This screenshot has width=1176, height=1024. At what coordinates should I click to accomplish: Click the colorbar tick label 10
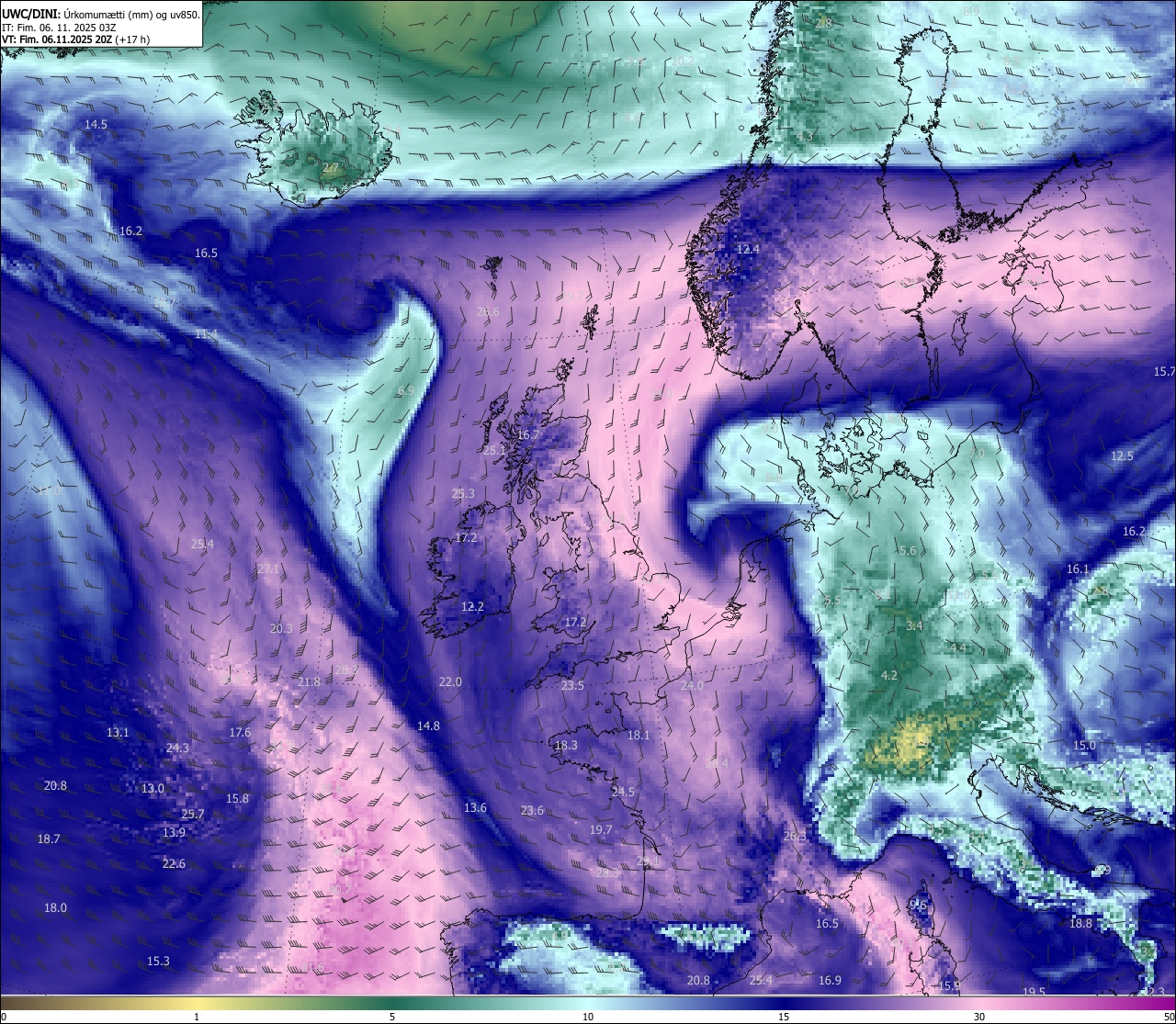(x=588, y=1017)
